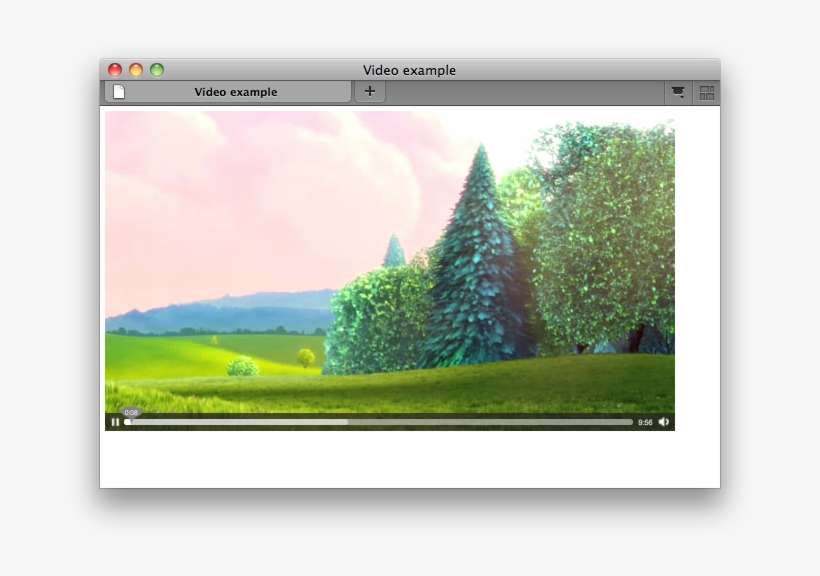Viewport: 820px width, 576px height.
Task: Click the green zoom traffic light button
Action: point(156,69)
